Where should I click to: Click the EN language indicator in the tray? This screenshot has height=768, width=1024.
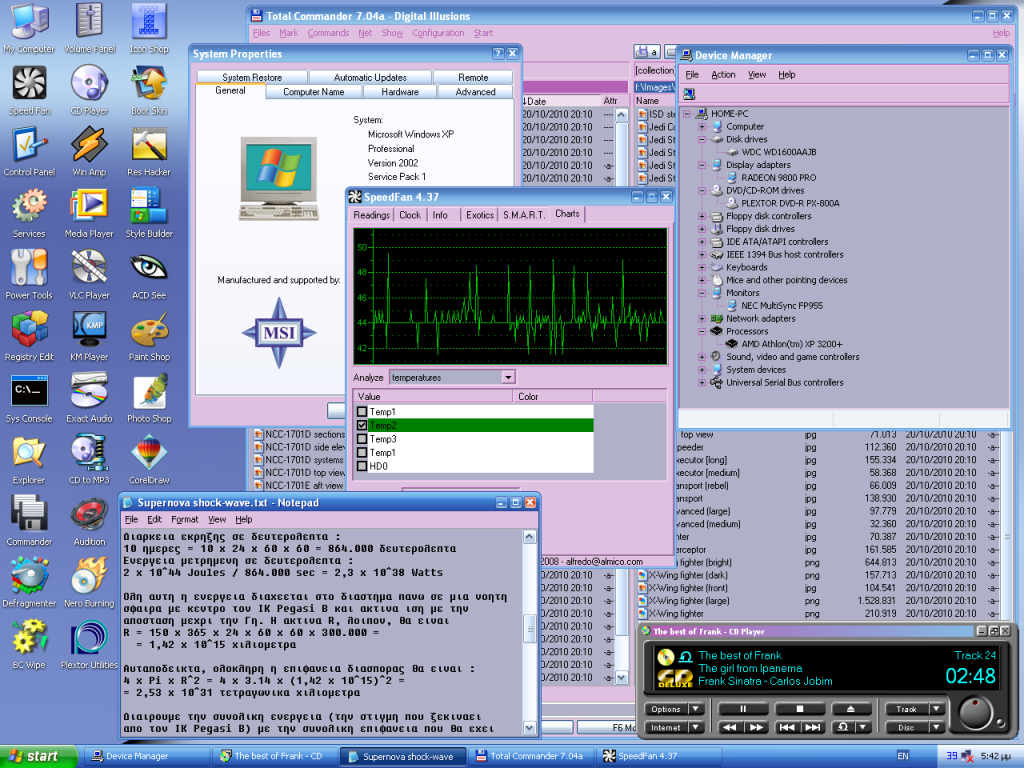[903, 756]
